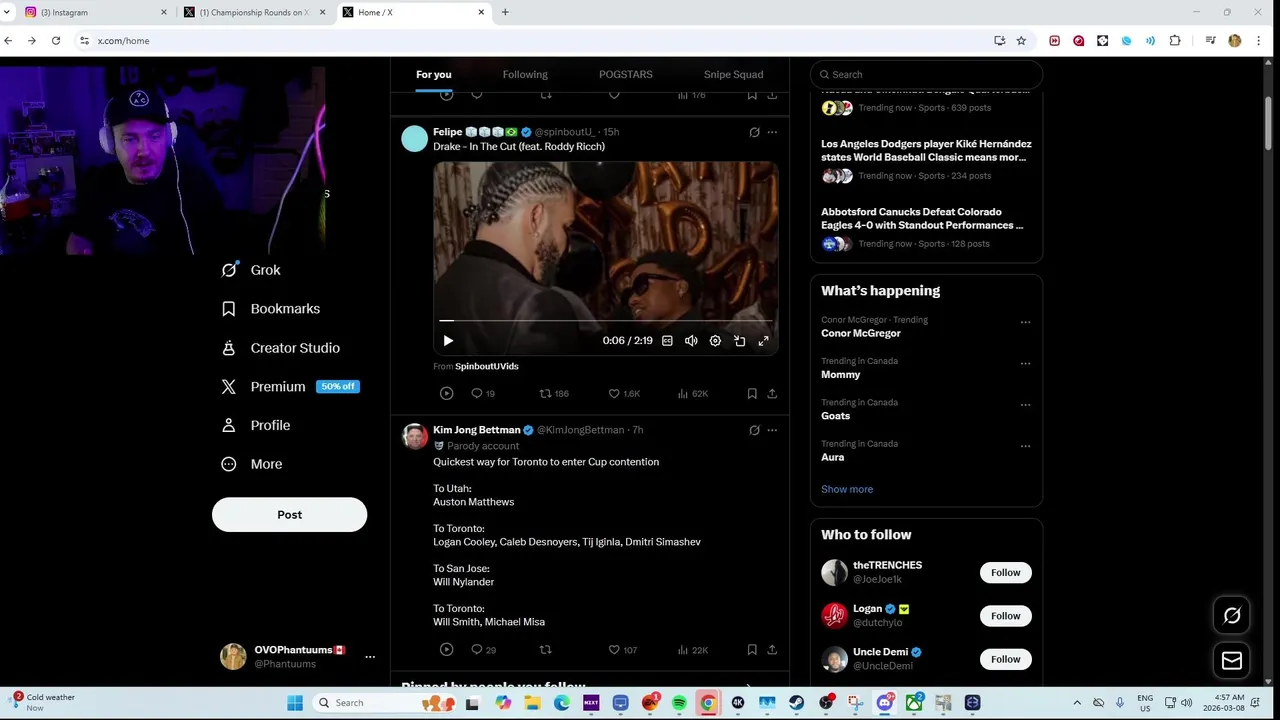This screenshot has height=720, width=1280.
Task: Open Conor McGregor trend options
Action: tap(1025, 323)
